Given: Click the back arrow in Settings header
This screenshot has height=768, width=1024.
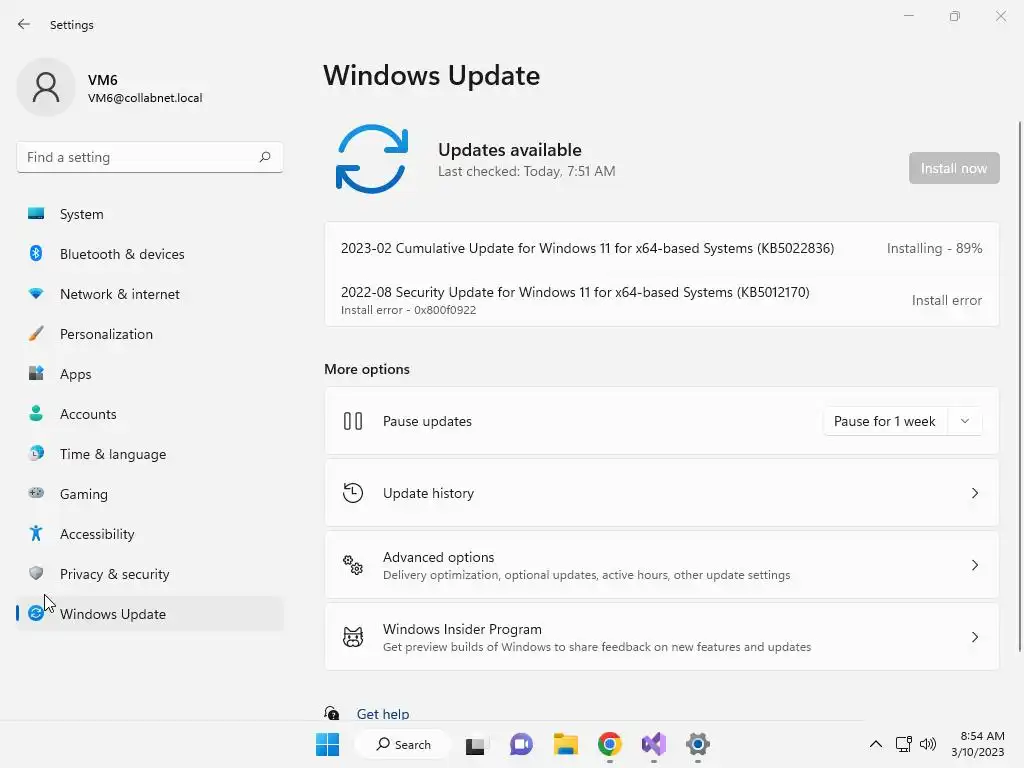Looking at the screenshot, I should tap(24, 24).
